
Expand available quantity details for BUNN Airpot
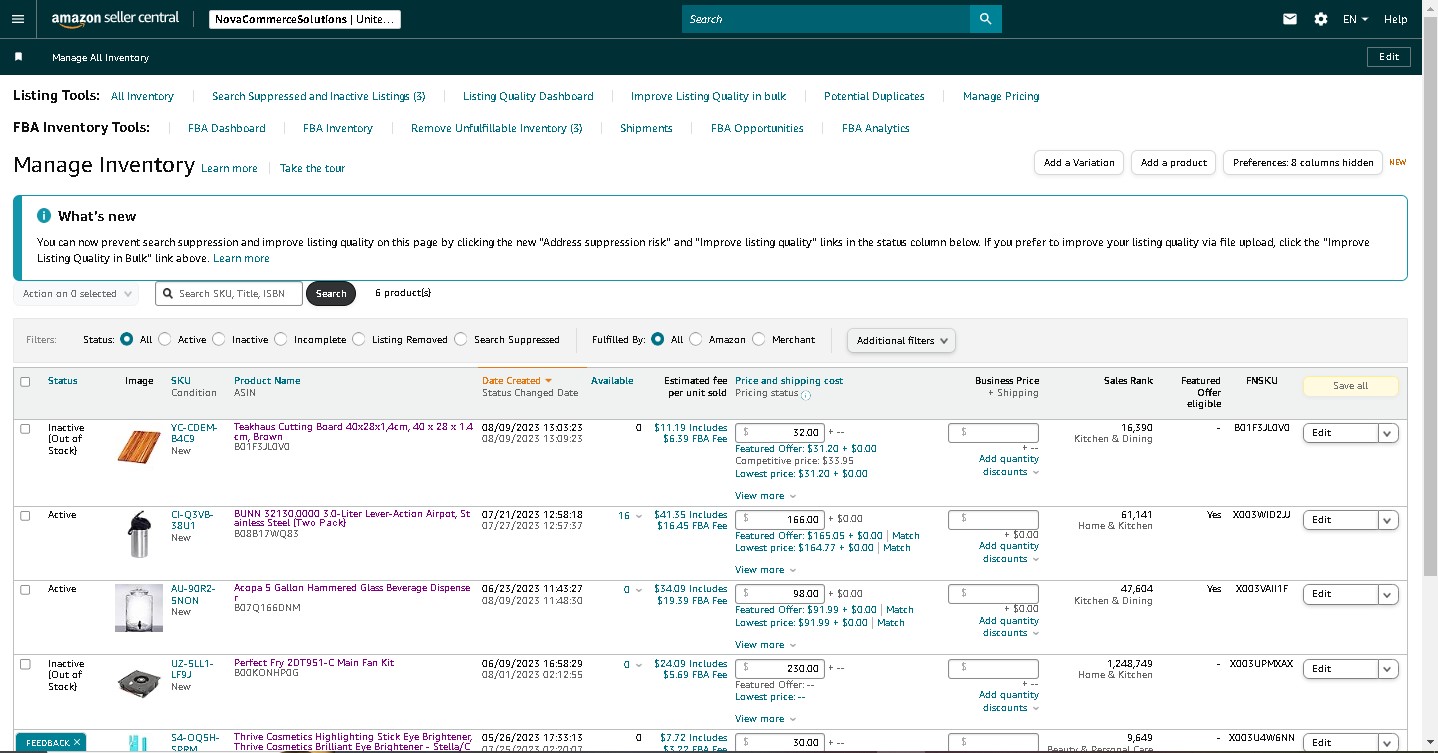coord(639,516)
